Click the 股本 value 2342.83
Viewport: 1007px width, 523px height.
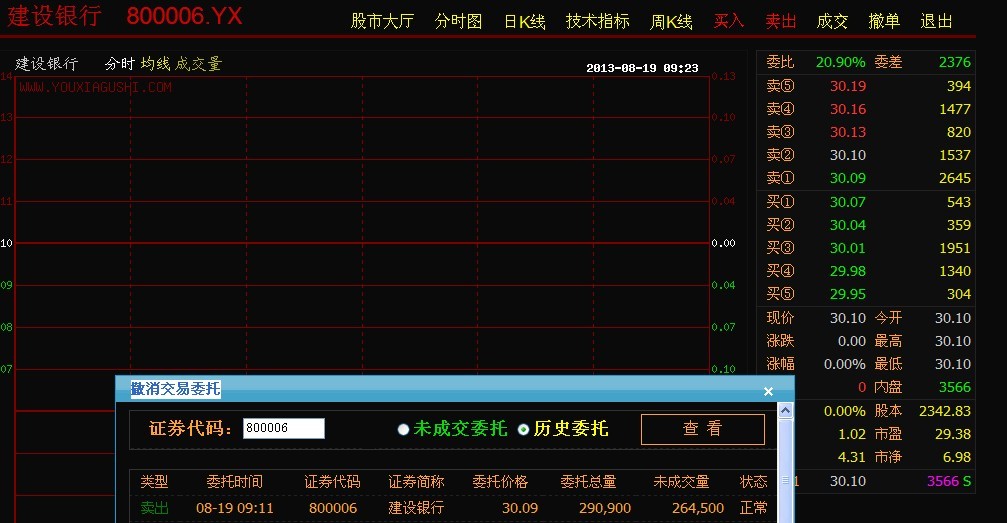pos(945,411)
